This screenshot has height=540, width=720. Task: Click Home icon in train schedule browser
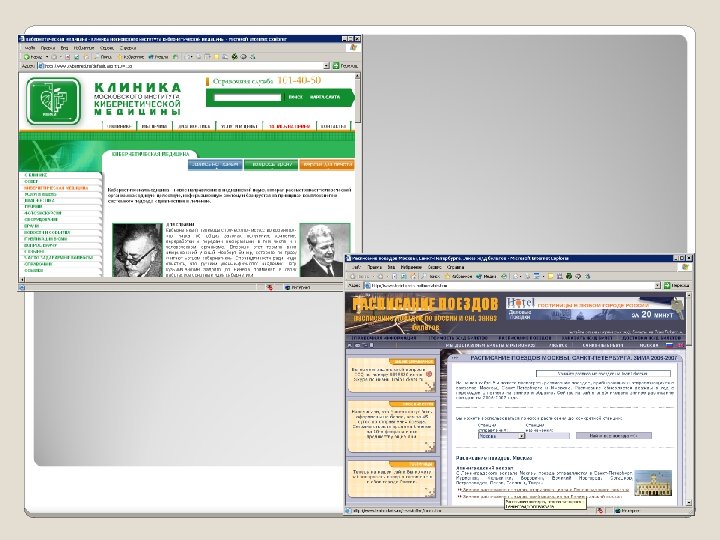413,276
